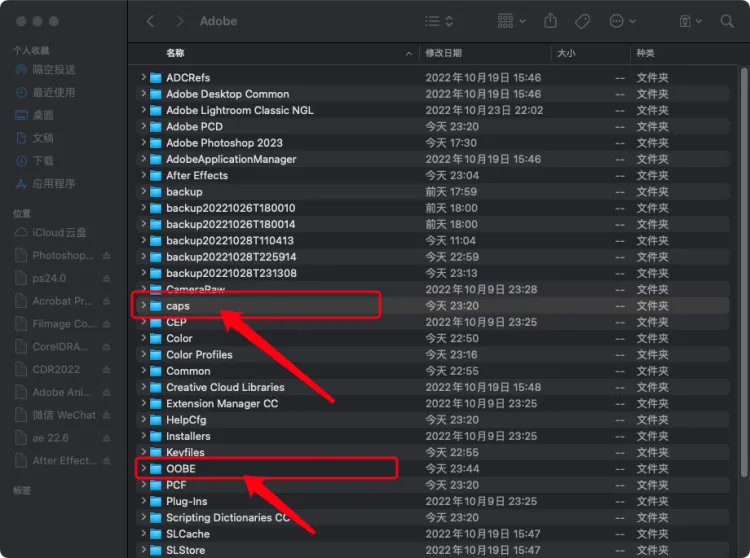Select the Scripting Dictionaries CC folder
This screenshot has height=558, width=750.
click(x=228, y=517)
